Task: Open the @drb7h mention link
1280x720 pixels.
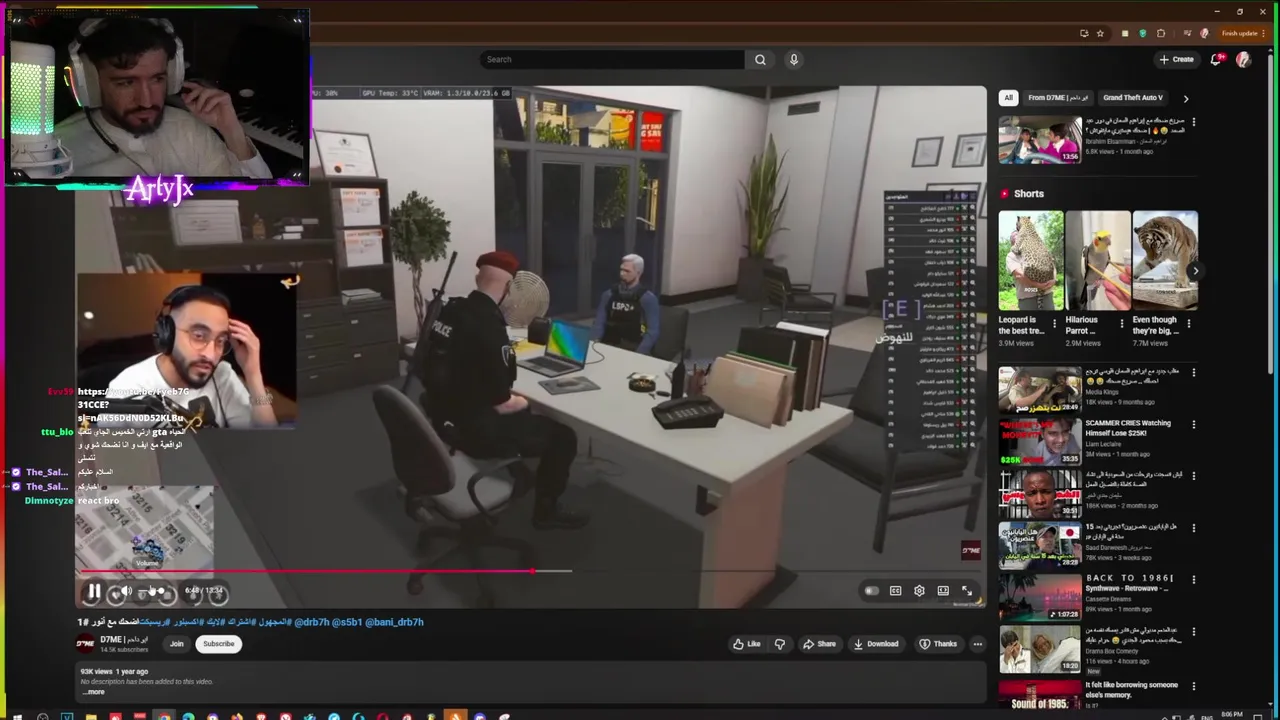Action: [312, 622]
